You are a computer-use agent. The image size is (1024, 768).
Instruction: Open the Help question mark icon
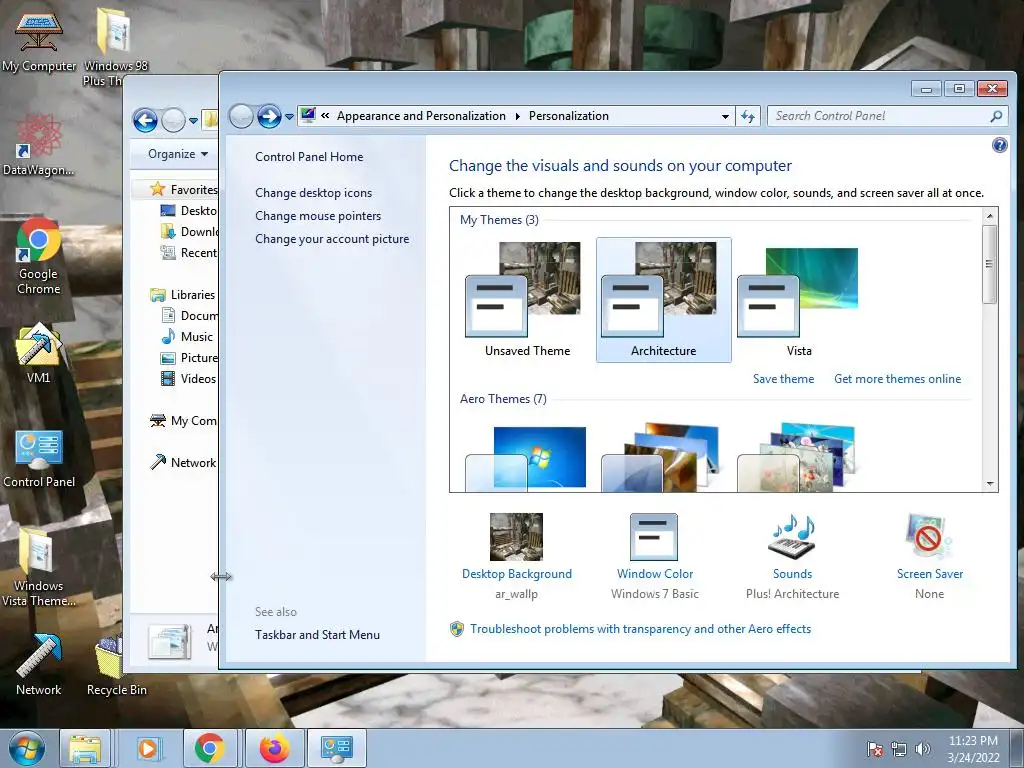pos(999,145)
